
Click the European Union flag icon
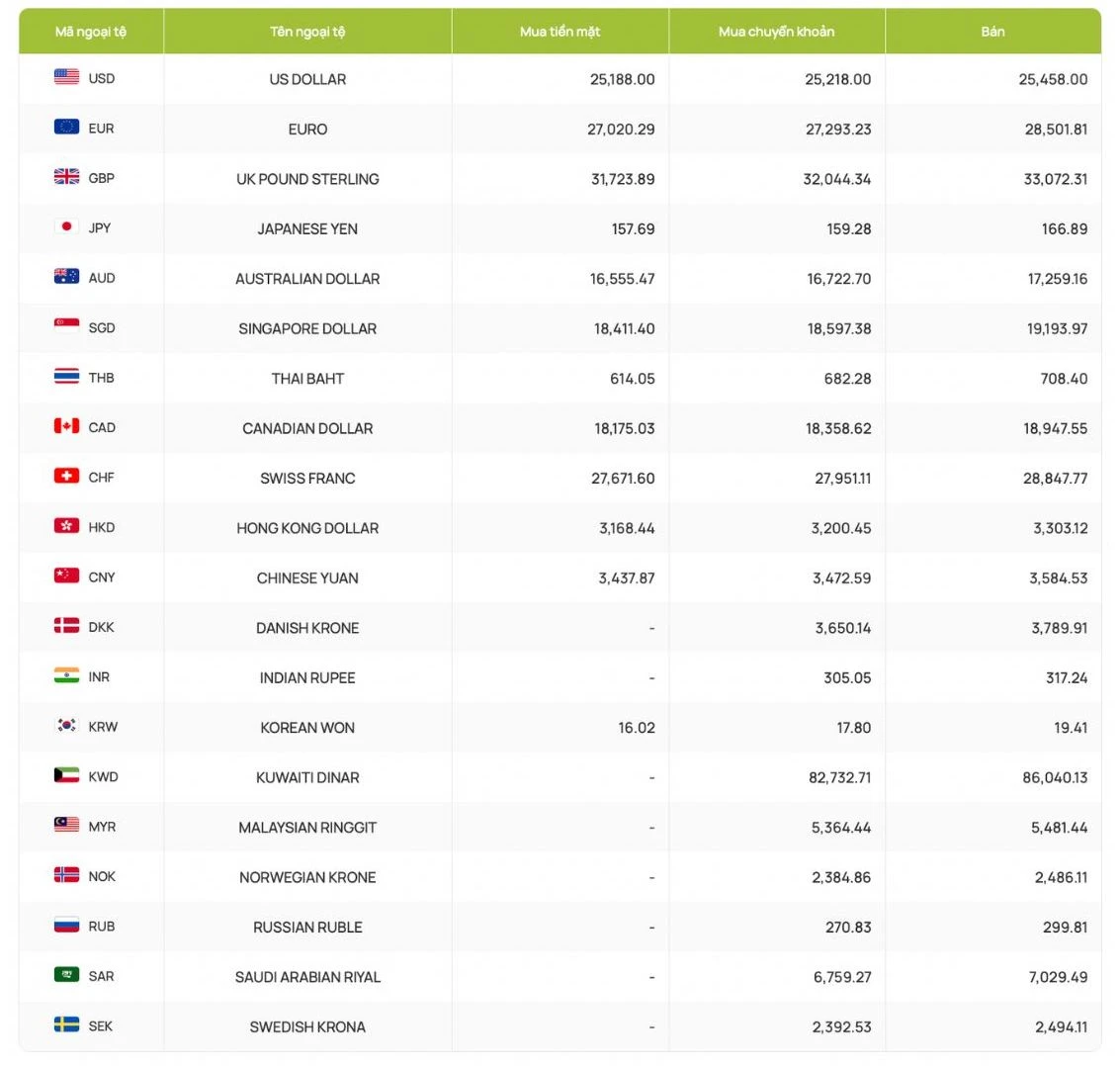[x=66, y=127]
